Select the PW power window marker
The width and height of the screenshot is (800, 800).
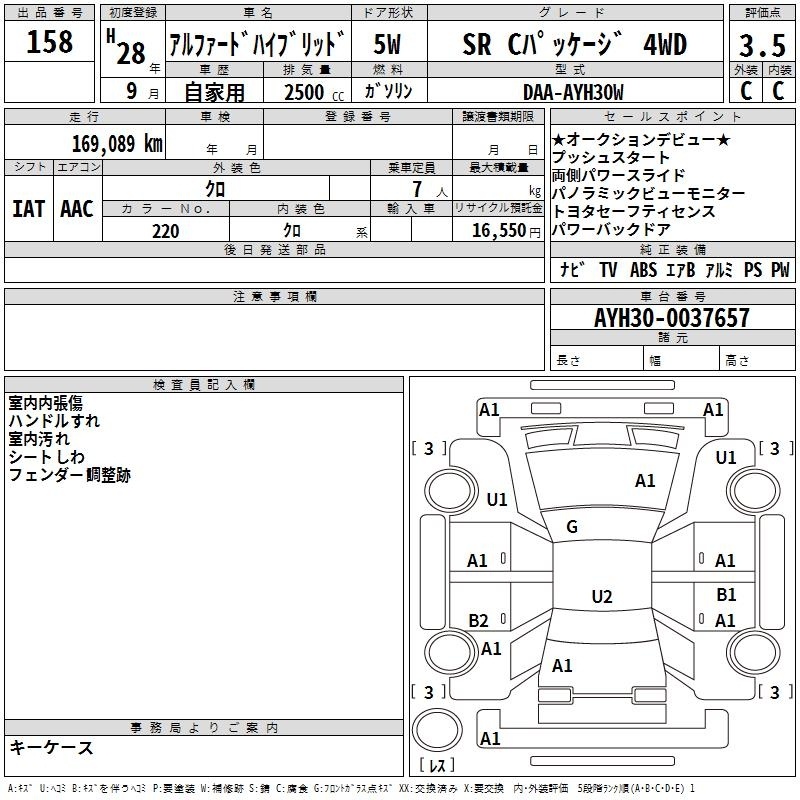click(x=779, y=269)
